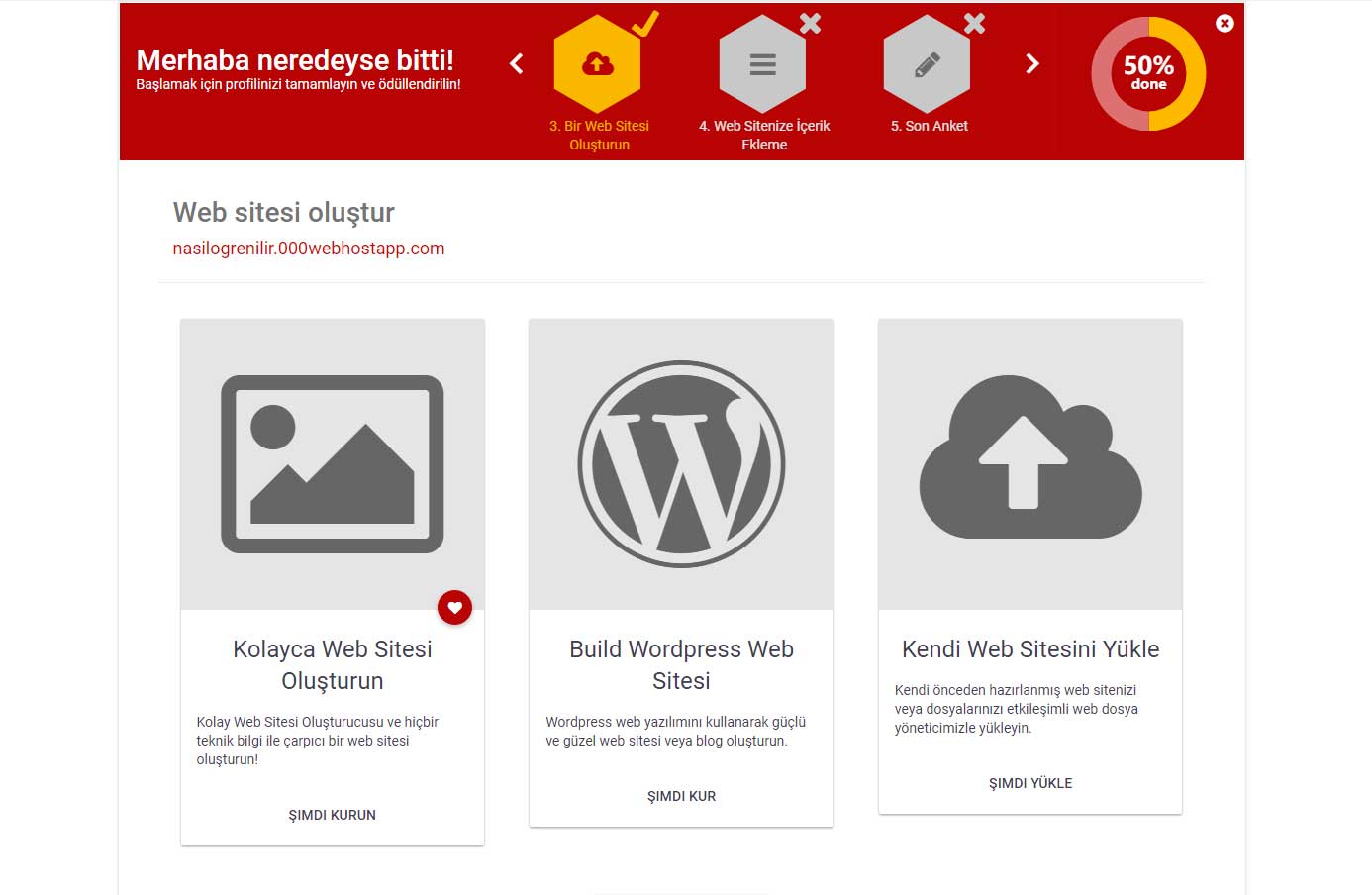
Task: Click the picture frame website builder image
Action: click(332, 463)
